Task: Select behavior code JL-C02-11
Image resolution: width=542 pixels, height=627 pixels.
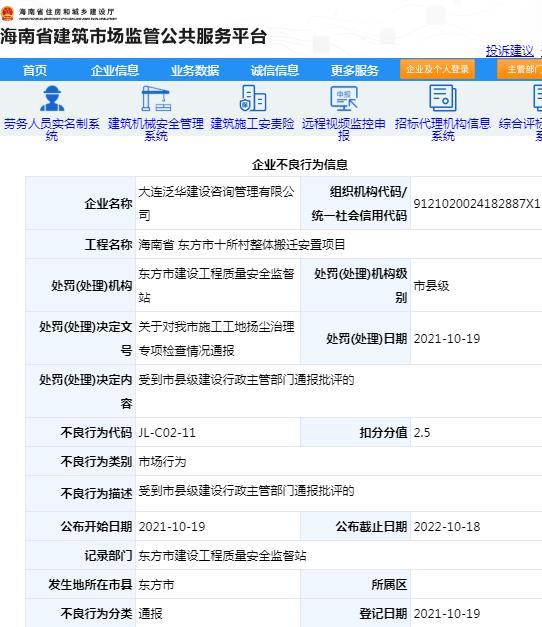Action: click(167, 433)
